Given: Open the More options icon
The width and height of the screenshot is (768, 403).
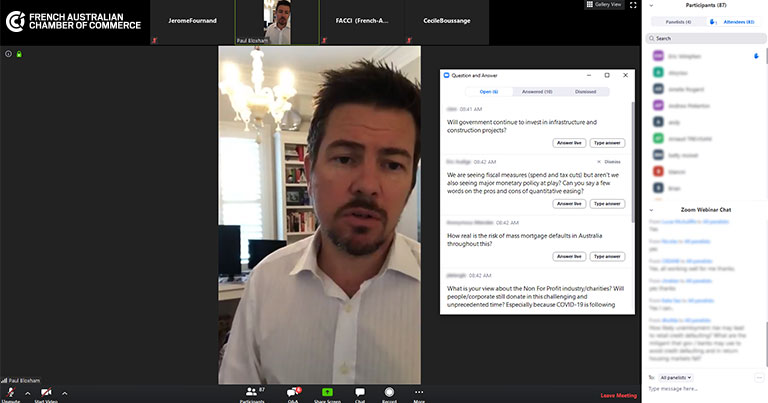Looking at the screenshot, I should (419, 391).
